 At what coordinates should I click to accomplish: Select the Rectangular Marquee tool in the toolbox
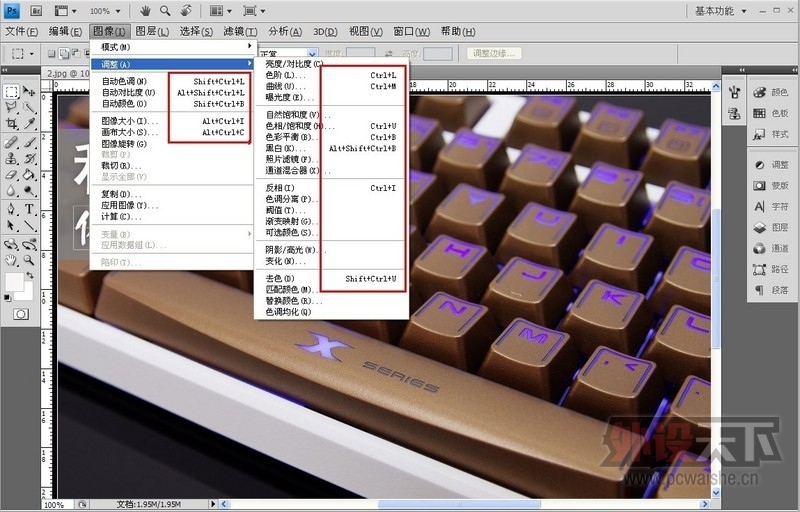point(11,92)
